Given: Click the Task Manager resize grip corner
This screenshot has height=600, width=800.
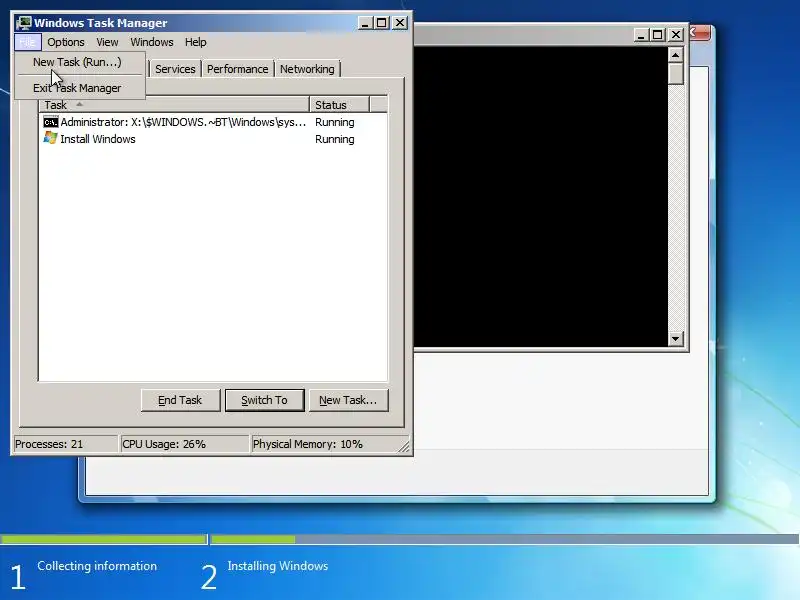Looking at the screenshot, I should point(404,446).
